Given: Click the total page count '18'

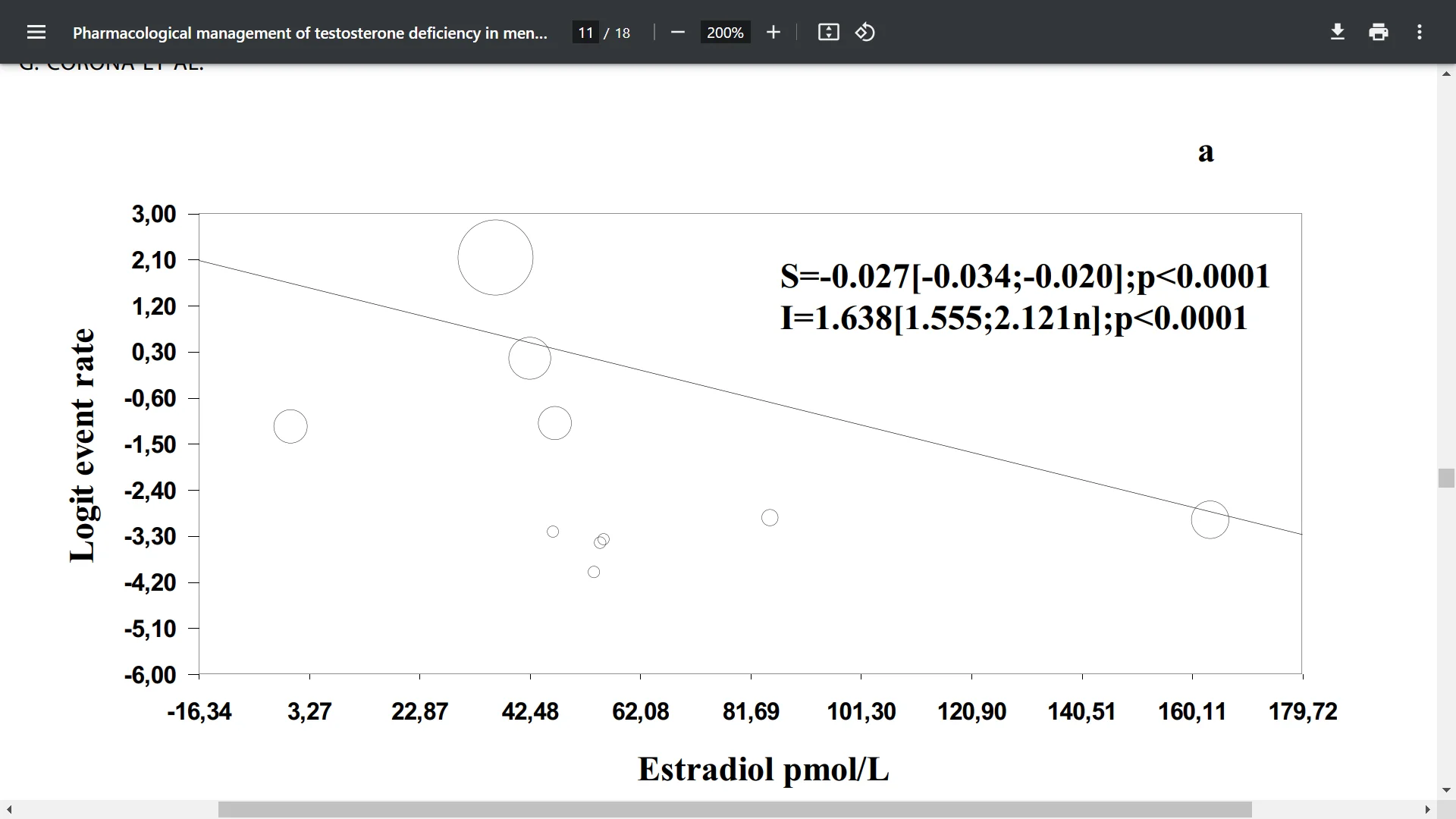Looking at the screenshot, I should click(623, 33).
